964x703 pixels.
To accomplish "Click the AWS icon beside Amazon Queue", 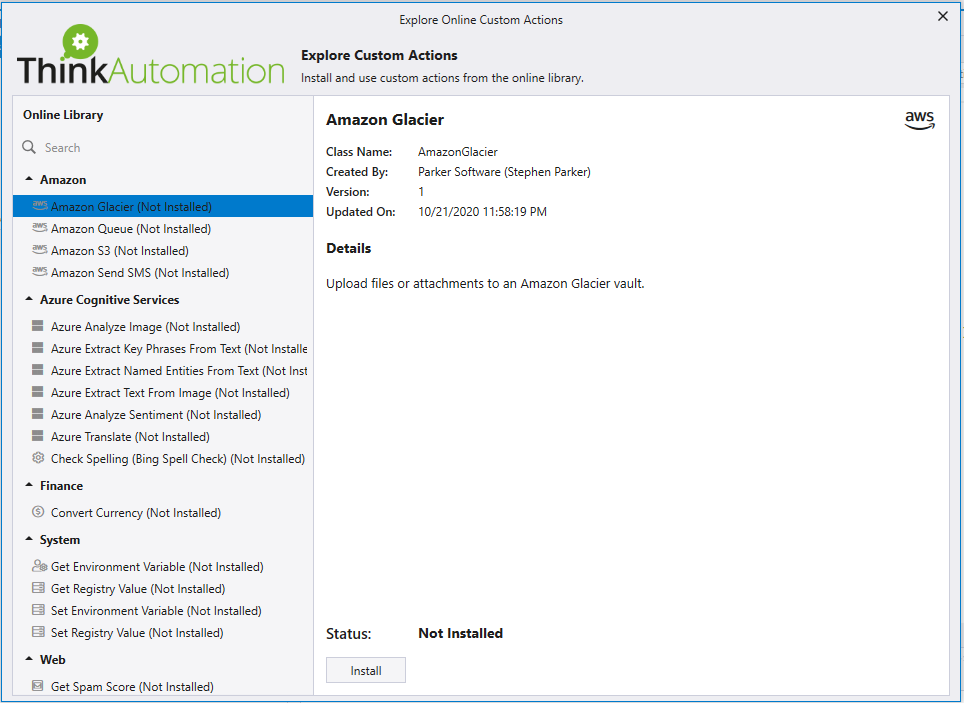I will point(39,228).
